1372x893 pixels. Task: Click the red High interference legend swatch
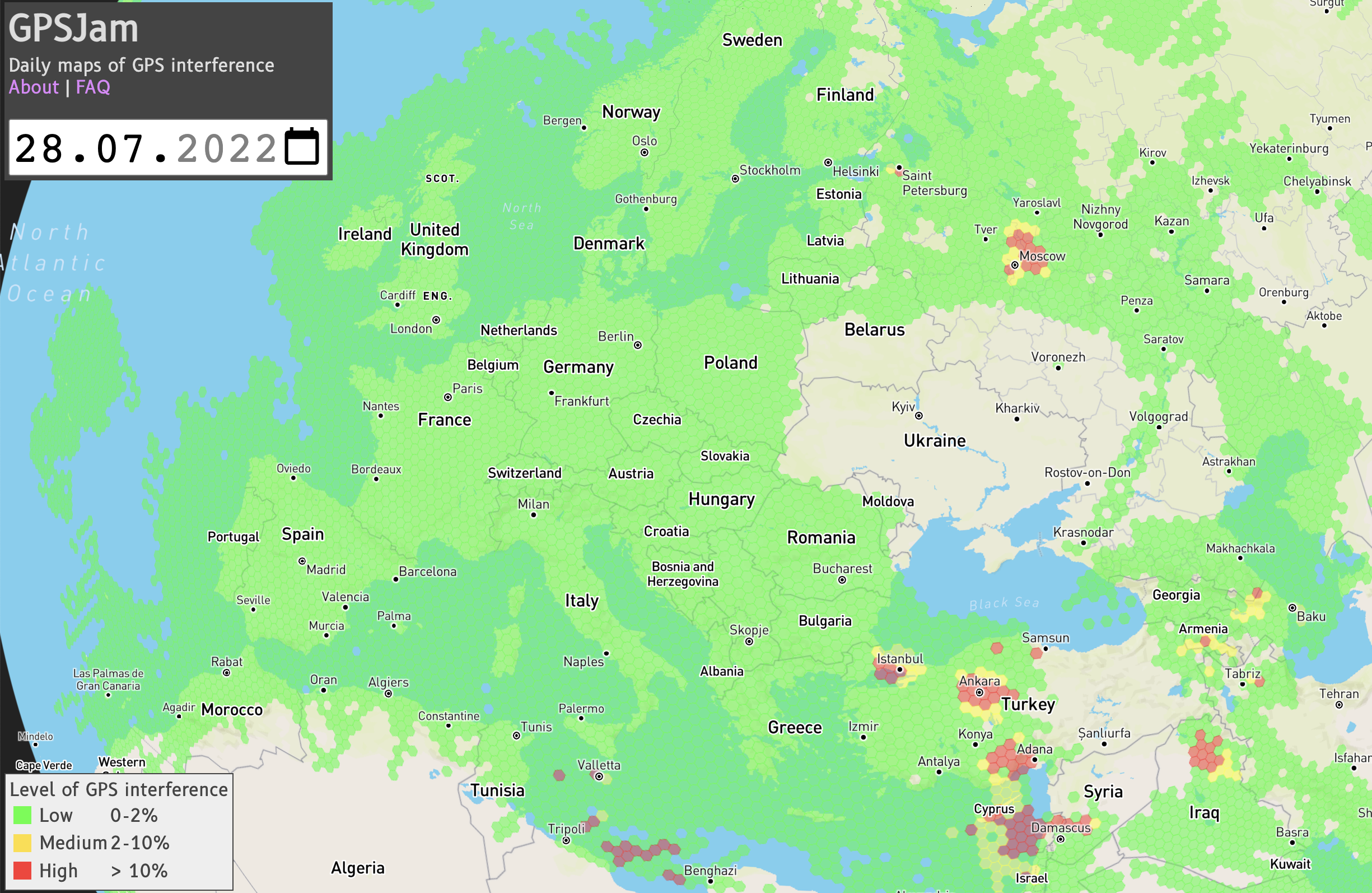point(22,871)
